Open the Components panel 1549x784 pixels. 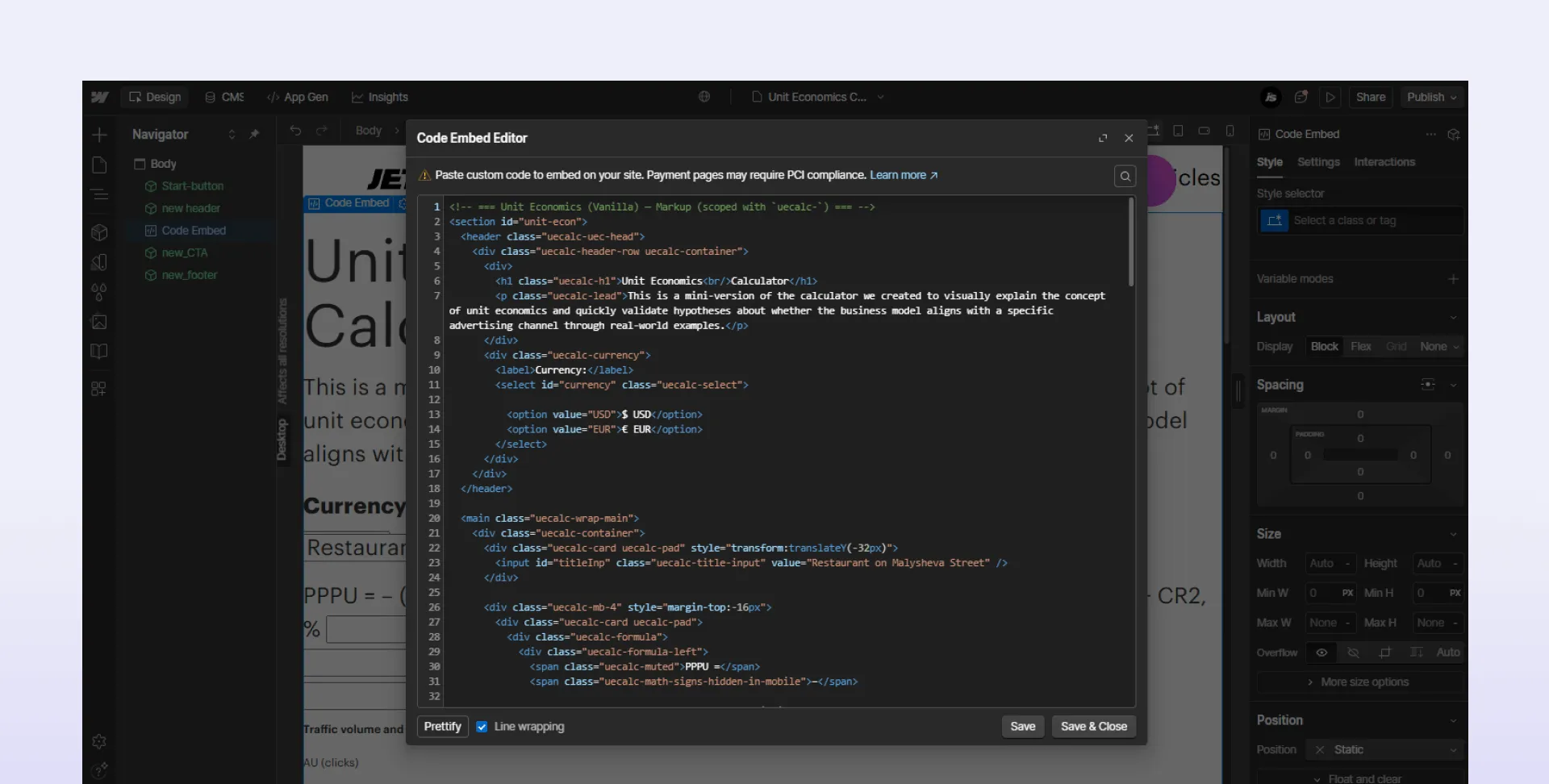coord(99,232)
